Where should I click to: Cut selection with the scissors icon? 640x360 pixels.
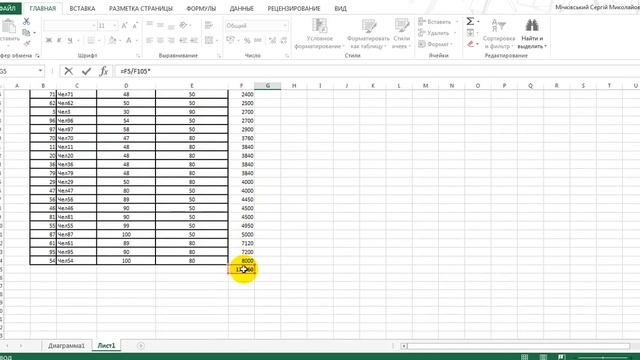tap(27, 21)
